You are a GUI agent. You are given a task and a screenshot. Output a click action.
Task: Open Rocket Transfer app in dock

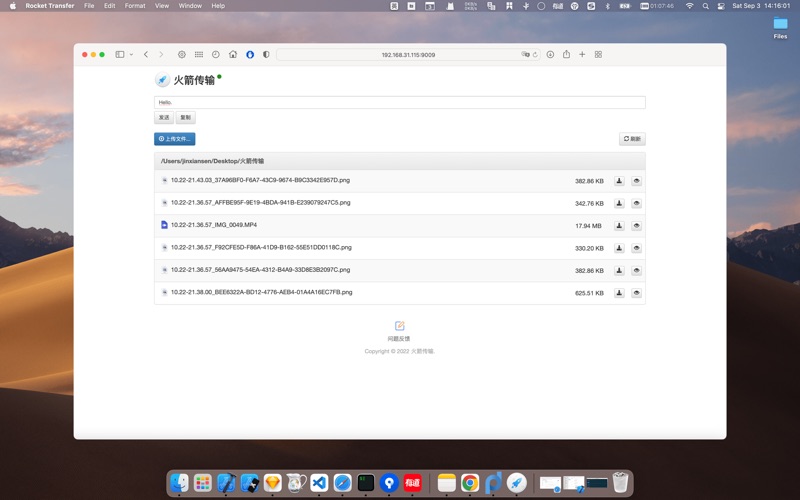[x=516, y=482]
